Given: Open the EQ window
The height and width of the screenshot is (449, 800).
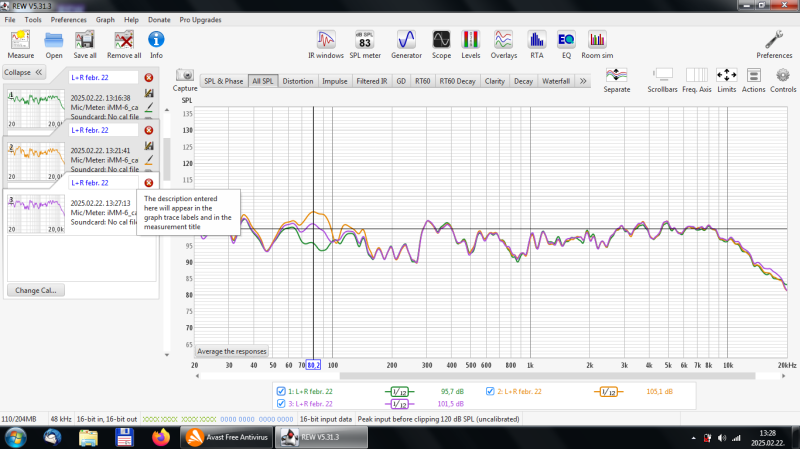Looking at the screenshot, I should point(566,44).
